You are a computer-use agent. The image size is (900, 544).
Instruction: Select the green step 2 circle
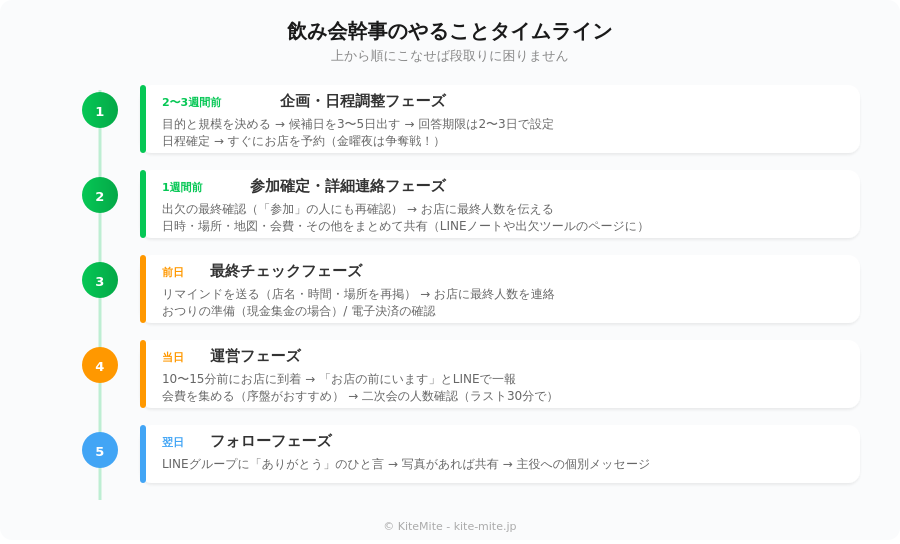[x=100, y=196]
